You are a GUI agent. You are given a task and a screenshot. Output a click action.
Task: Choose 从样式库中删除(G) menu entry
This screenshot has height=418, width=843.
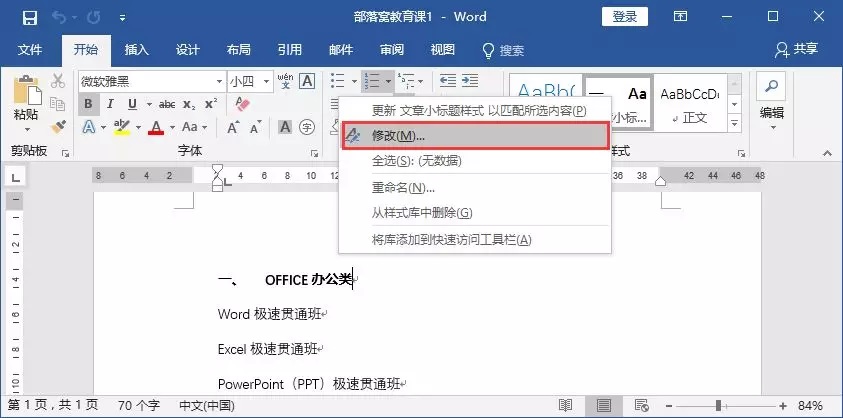[x=475, y=212]
